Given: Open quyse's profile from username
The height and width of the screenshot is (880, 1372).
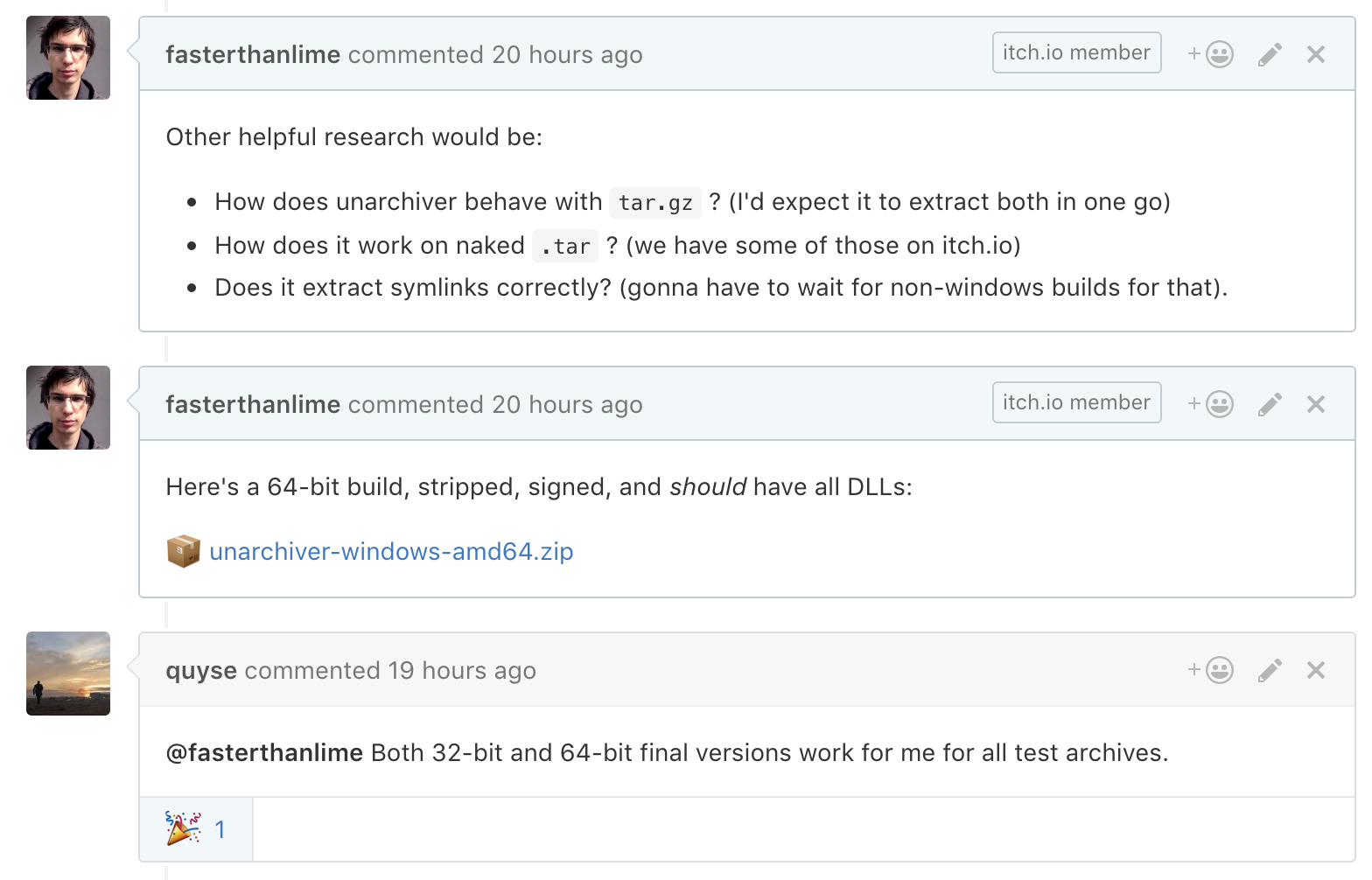Looking at the screenshot, I should coord(201,671).
